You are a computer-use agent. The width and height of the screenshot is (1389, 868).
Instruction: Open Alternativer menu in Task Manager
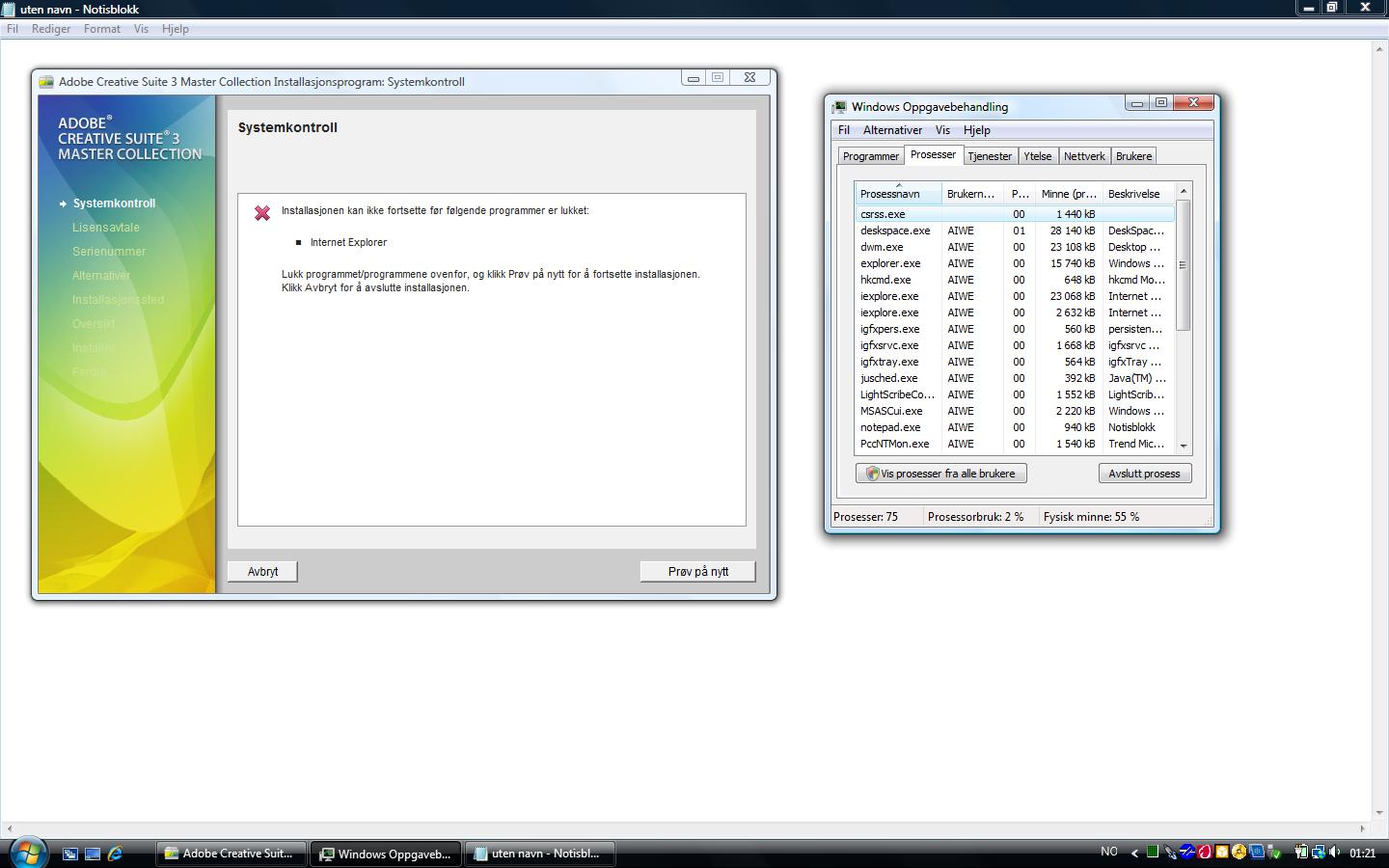click(x=892, y=130)
